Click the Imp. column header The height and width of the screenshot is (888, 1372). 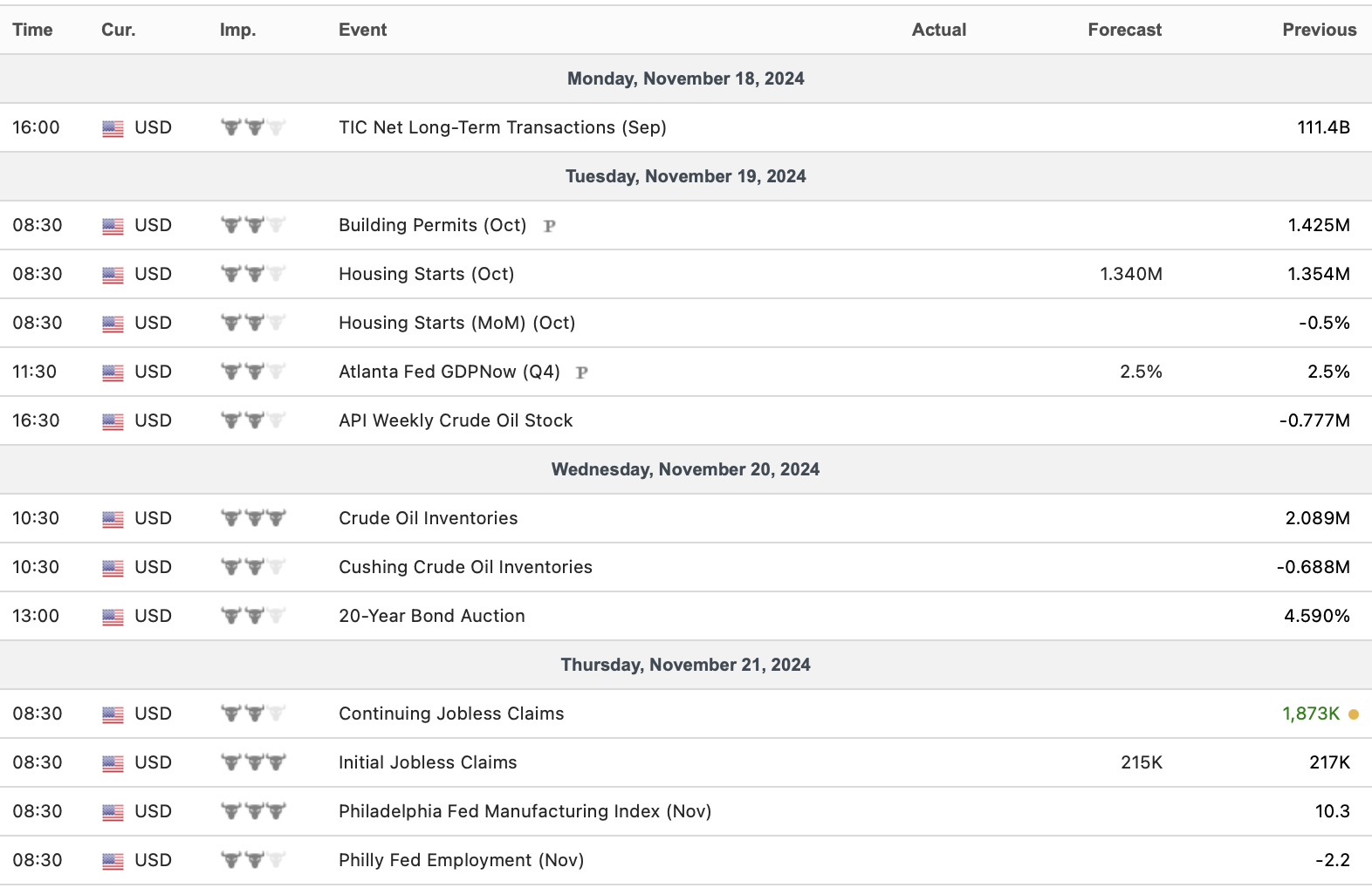pos(237,30)
